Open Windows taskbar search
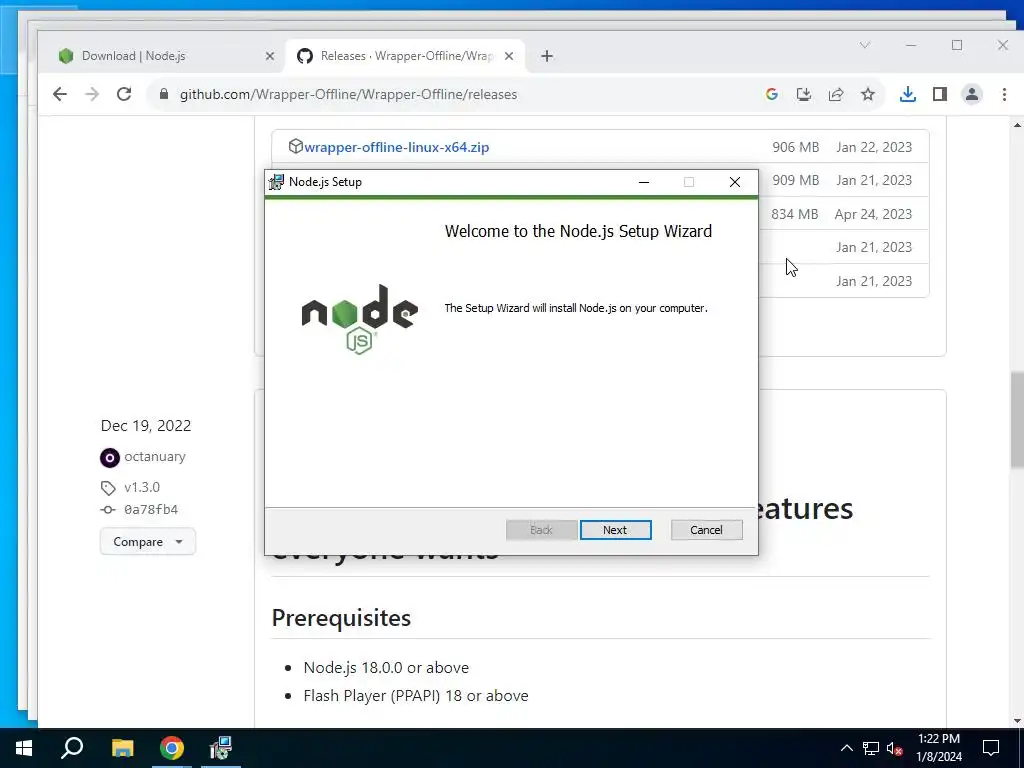Viewport: 1024px width, 768px height. tap(72, 748)
